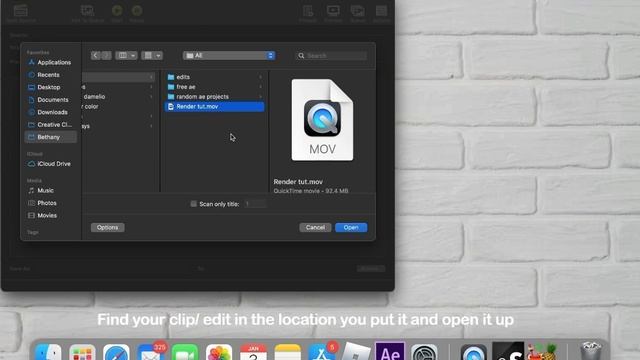The width and height of the screenshot is (640, 360).
Task: Select the damelio folder row
Action: coord(118,97)
